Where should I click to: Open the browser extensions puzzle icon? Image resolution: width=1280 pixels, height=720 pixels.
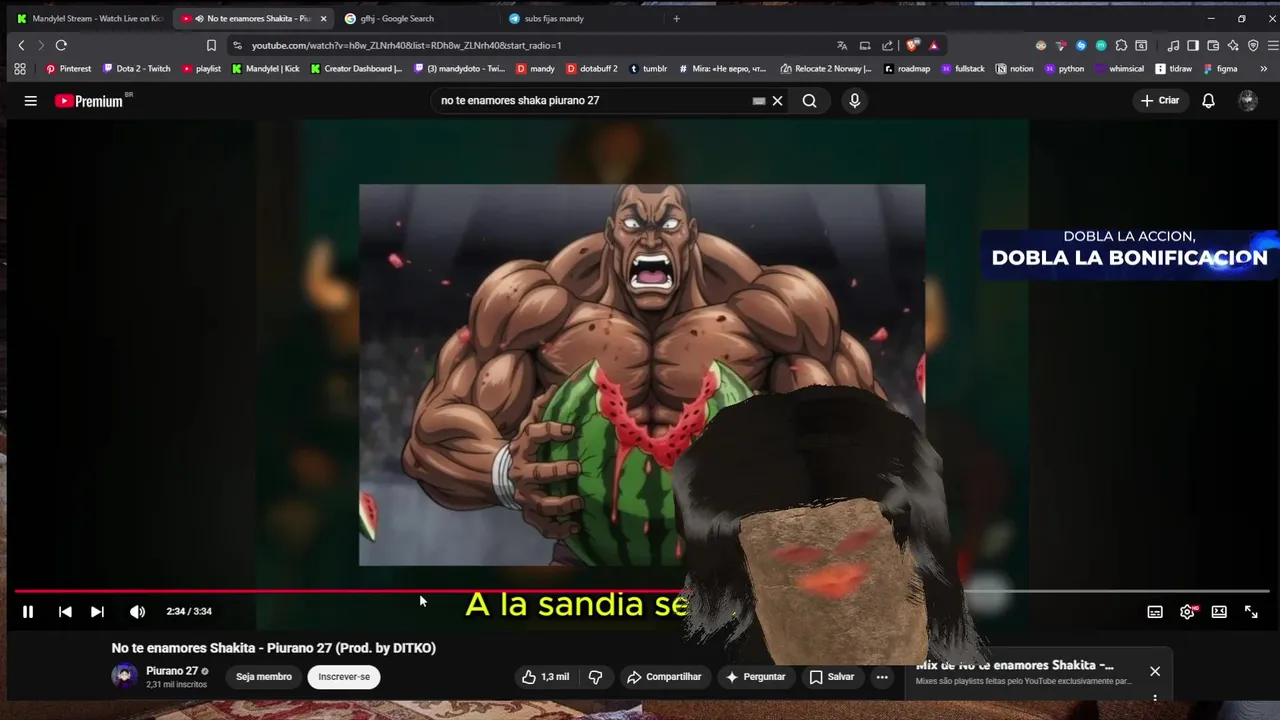point(1121,45)
